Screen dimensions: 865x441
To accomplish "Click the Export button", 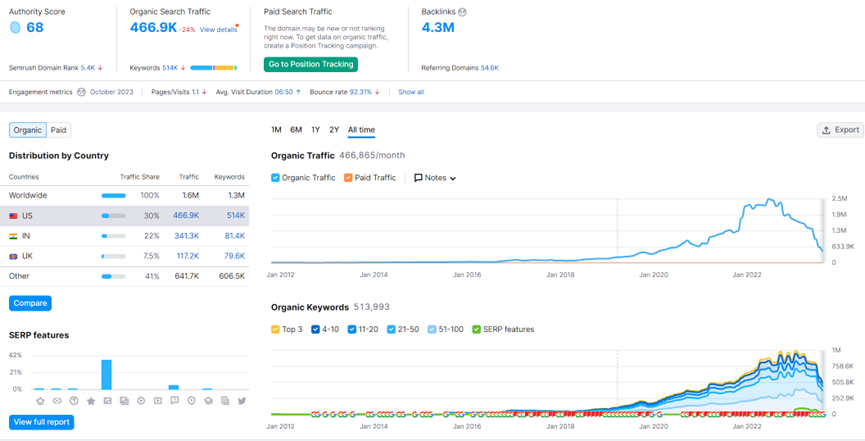I will pos(839,130).
